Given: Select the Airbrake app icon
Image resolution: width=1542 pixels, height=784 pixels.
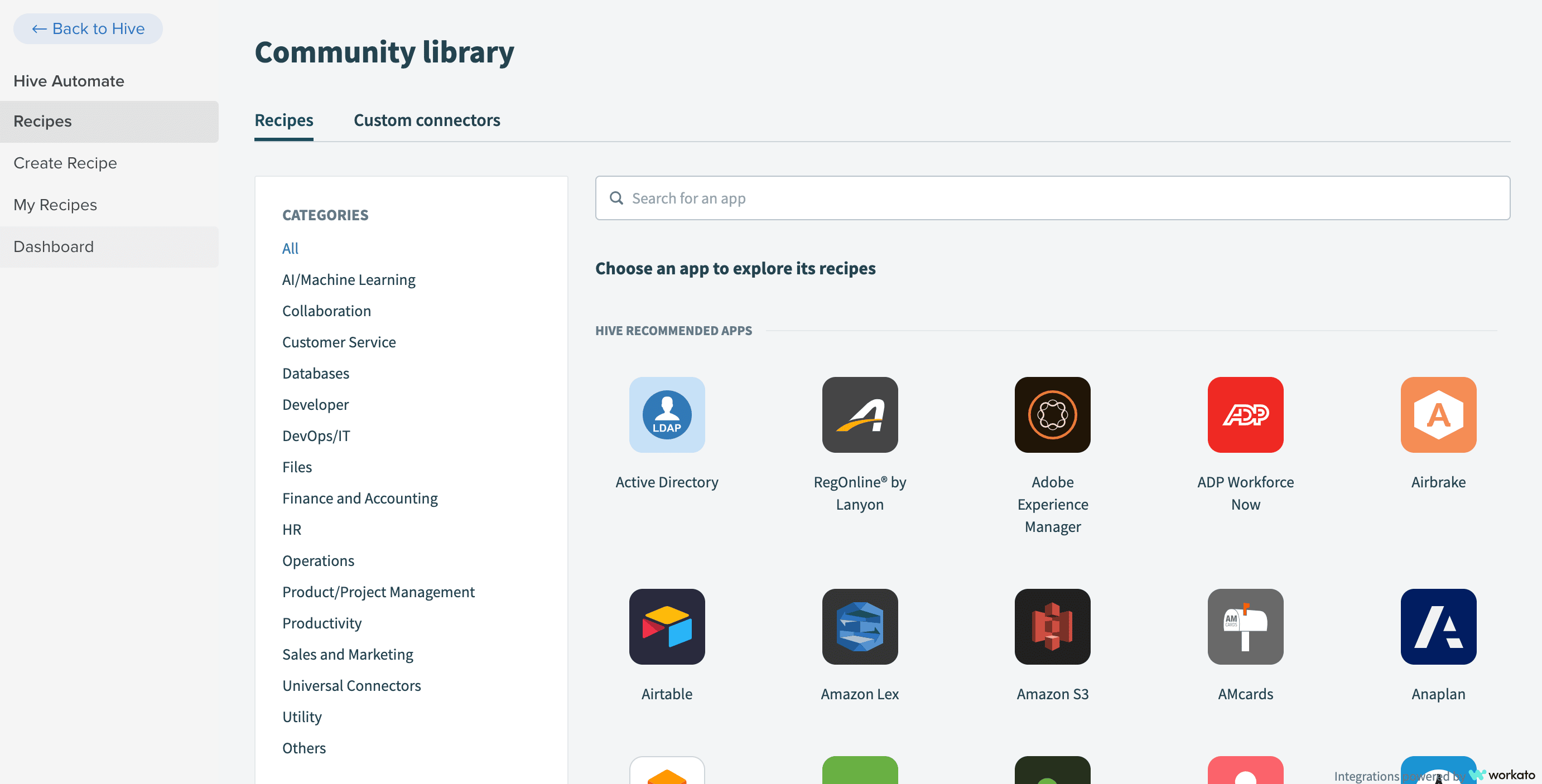Looking at the screenshot, I should (1438, 414).
